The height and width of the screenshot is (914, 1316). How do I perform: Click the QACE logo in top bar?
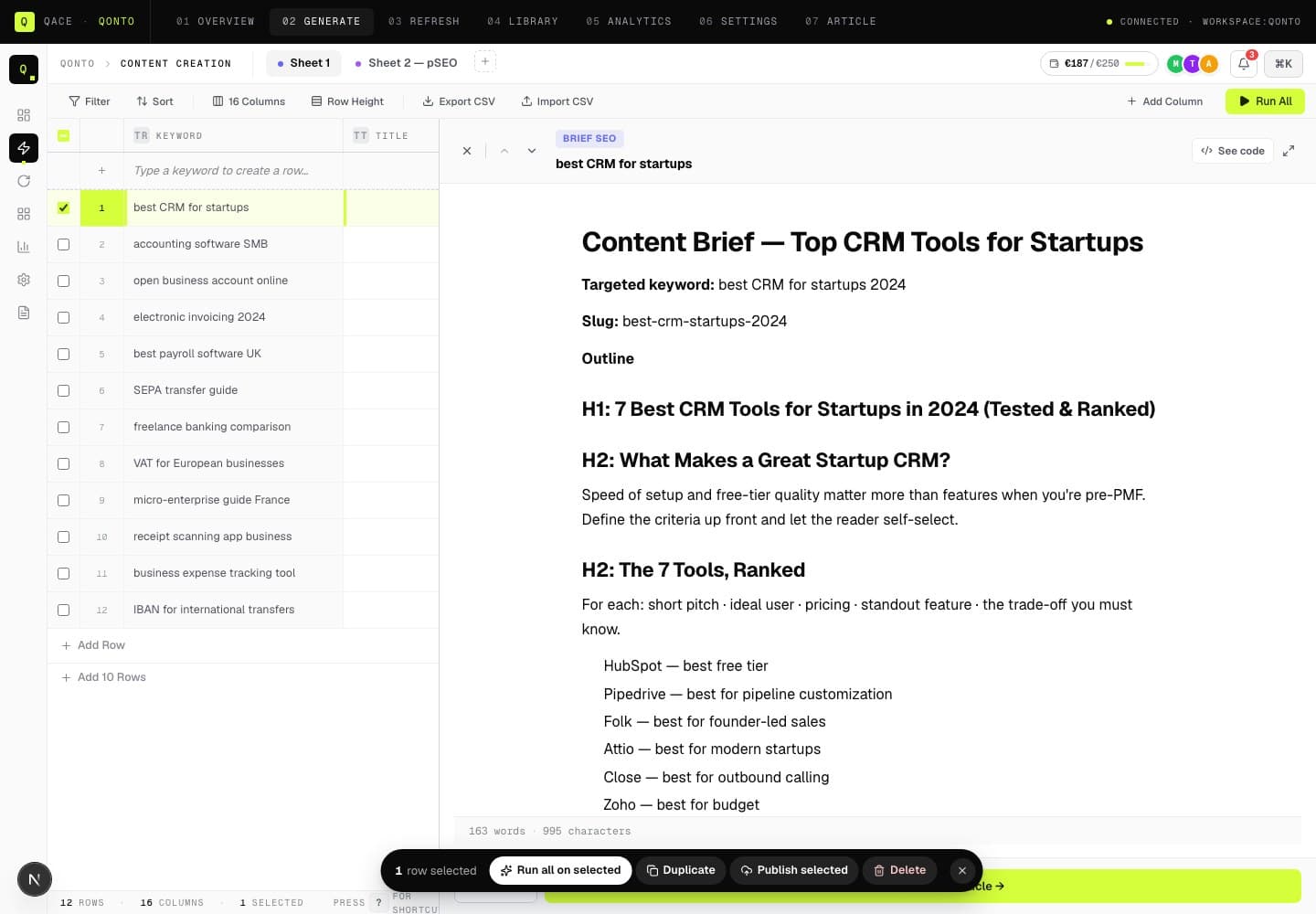[25, 21]
